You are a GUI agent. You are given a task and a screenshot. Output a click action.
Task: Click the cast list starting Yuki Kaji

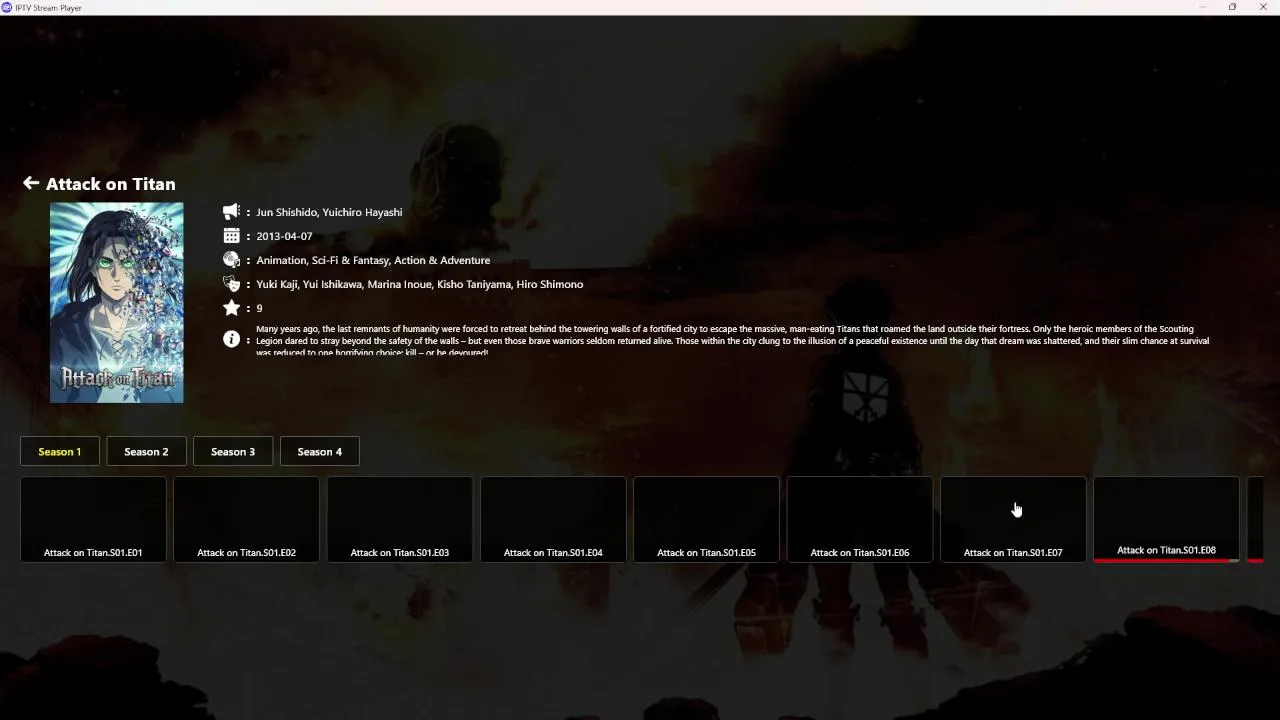point(419,284)
